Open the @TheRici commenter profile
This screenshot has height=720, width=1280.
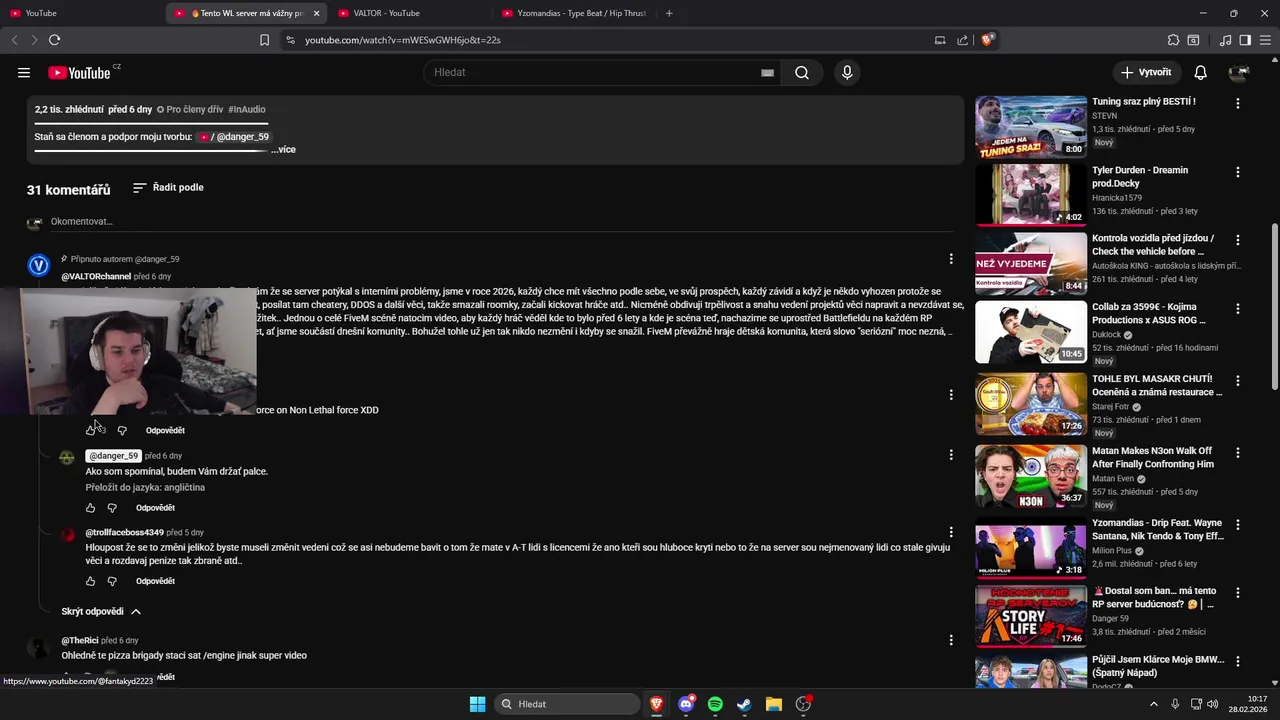(80, 640)
